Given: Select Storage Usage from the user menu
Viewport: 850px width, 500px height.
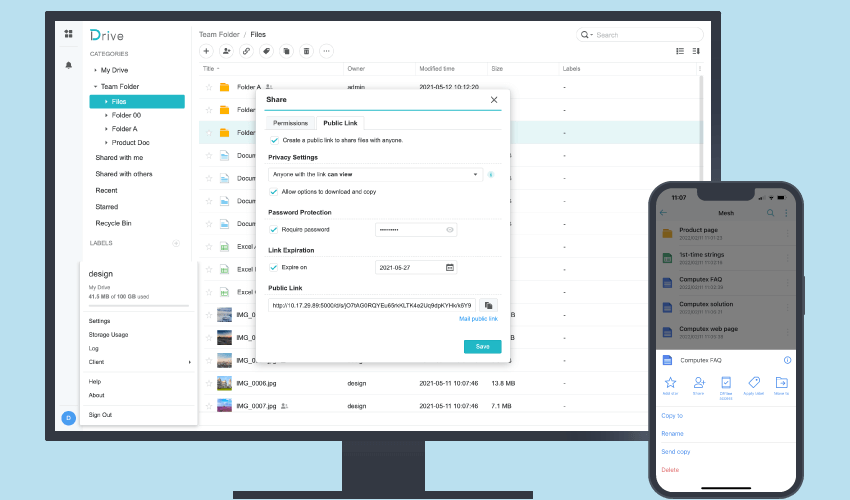Looking at the screenshot, I should tap(108, 335).
